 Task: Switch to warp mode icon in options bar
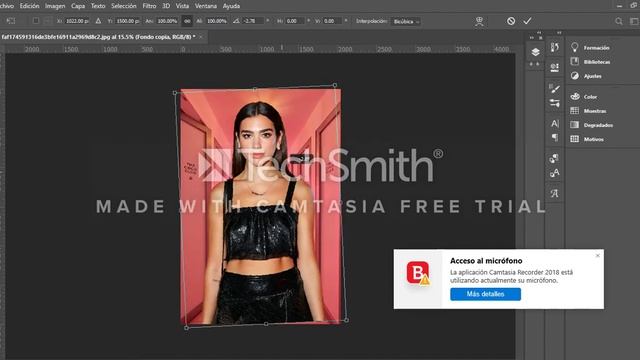click(479, 21)
